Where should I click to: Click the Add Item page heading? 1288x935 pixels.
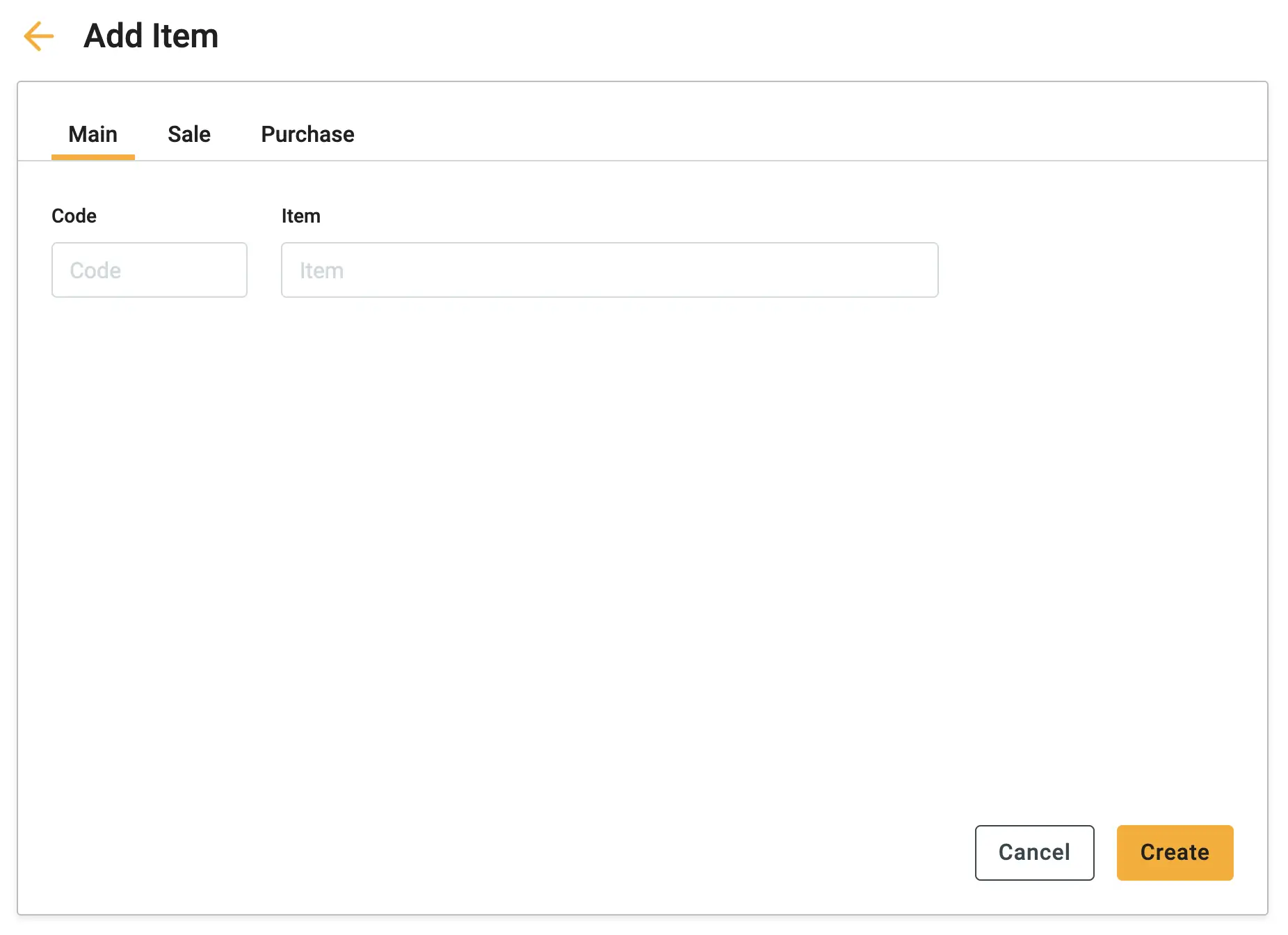click(x=151, y=36)
